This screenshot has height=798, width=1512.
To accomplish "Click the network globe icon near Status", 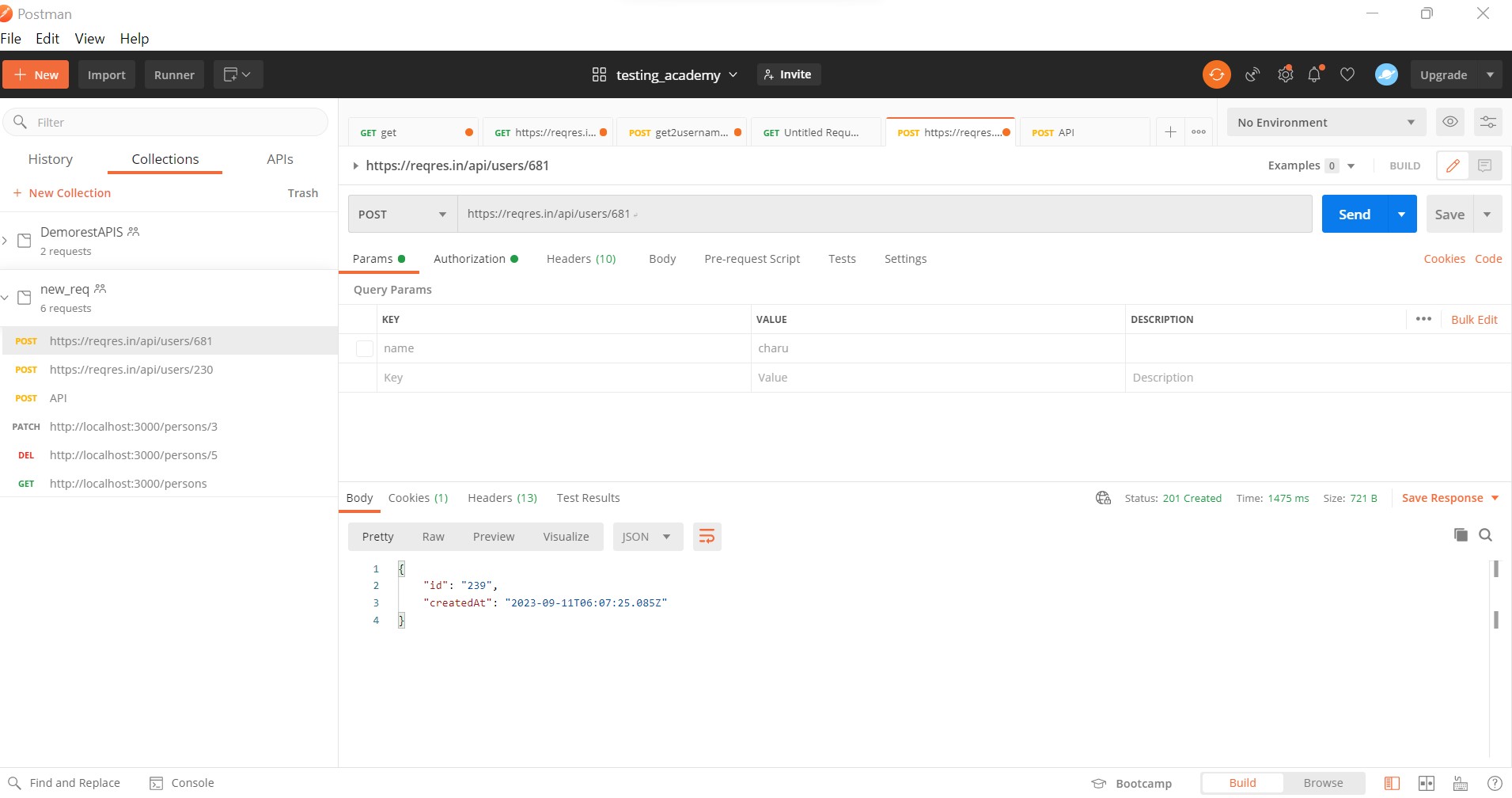I will tap(1103, 498).
